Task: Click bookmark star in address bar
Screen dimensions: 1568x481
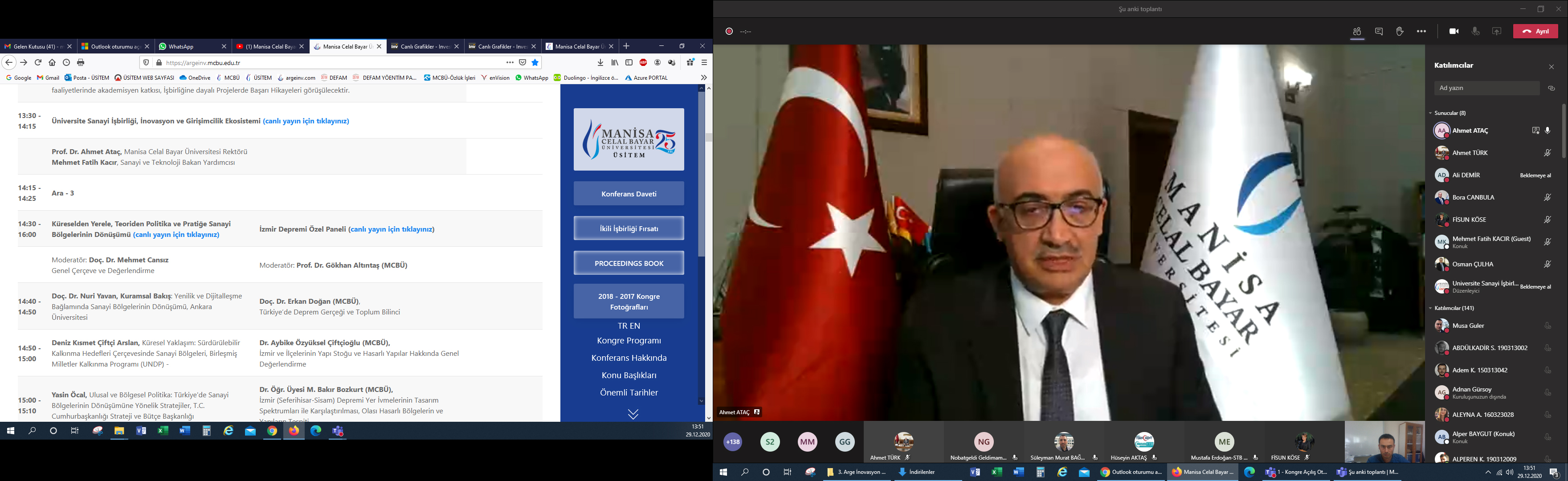Action: point(535,62)
